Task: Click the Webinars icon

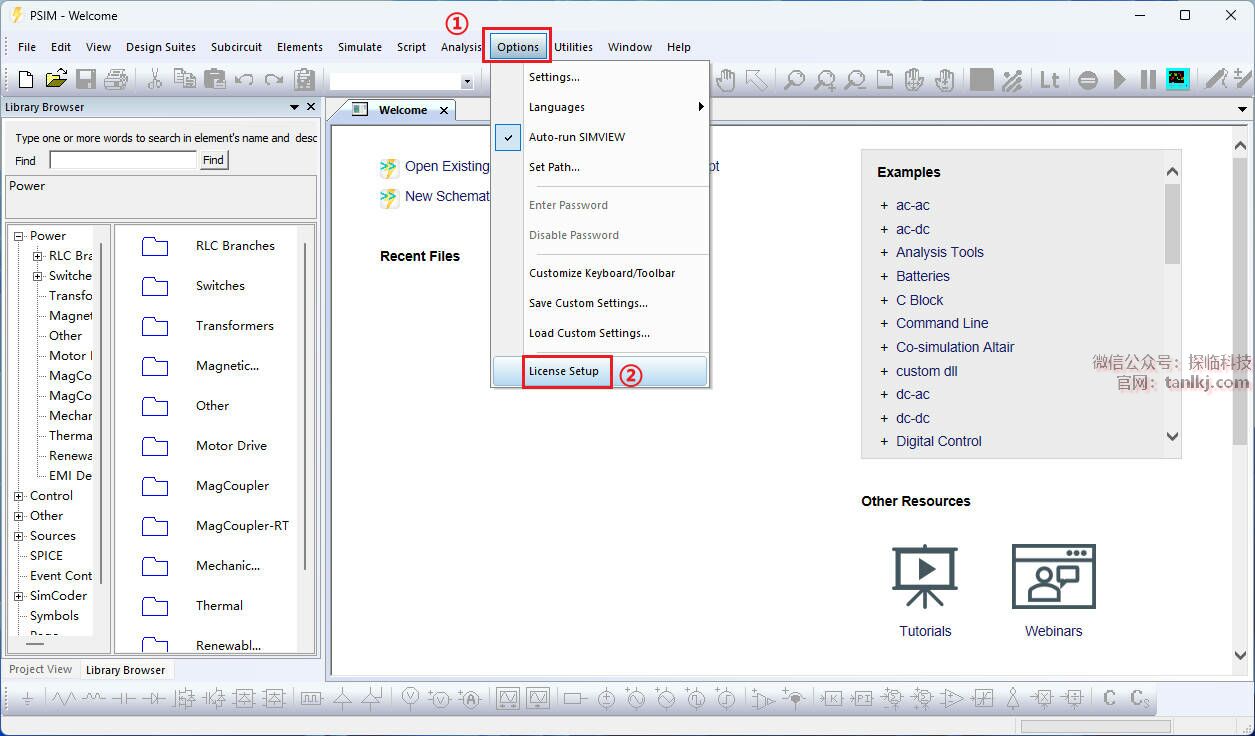Action: click(1053, 577)
